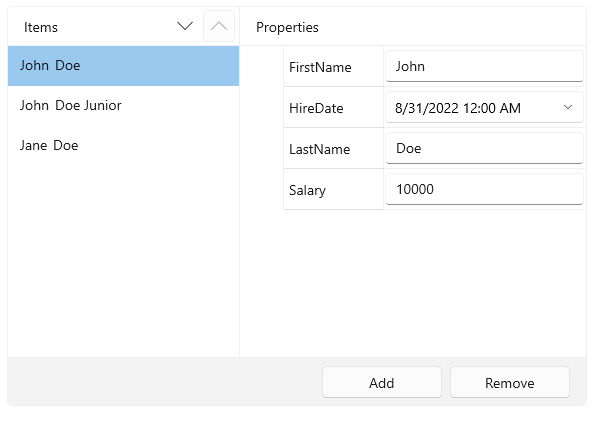Click the Items header text
The height and width of the screenshot is (422, 604).
click(40, 27)
